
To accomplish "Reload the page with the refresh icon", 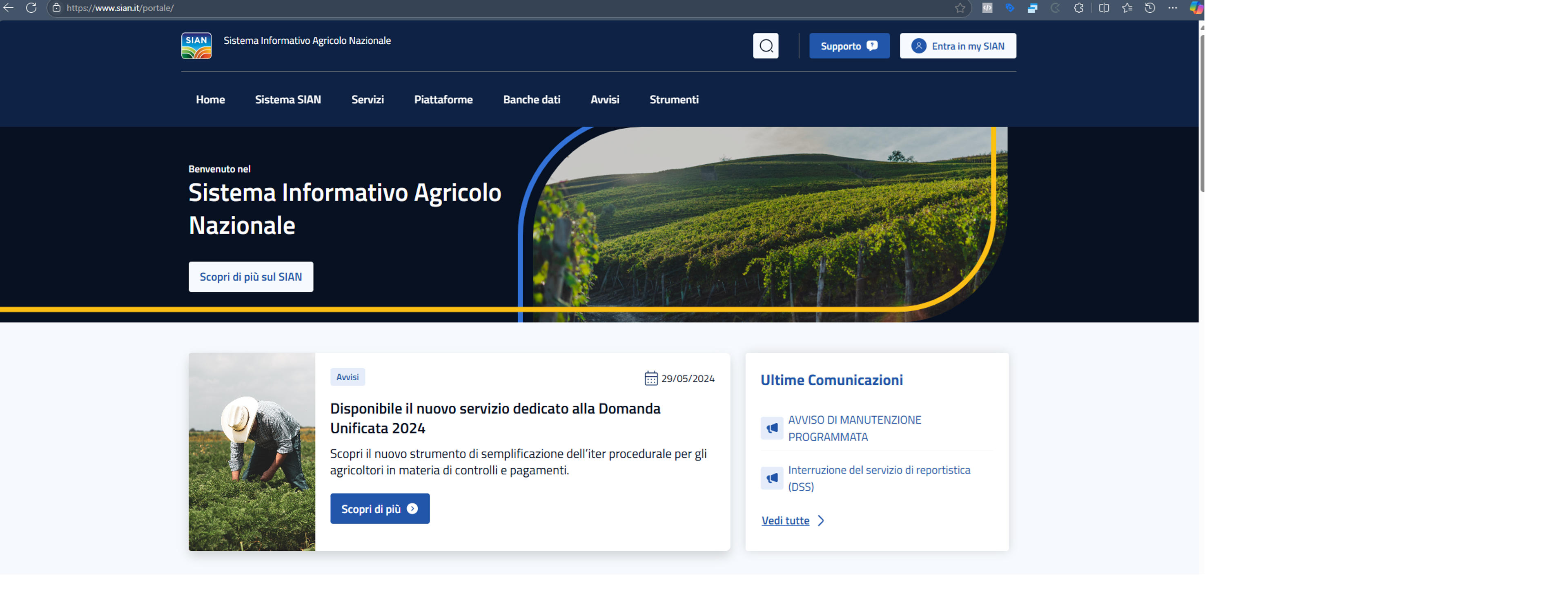I will coord(31,8).
